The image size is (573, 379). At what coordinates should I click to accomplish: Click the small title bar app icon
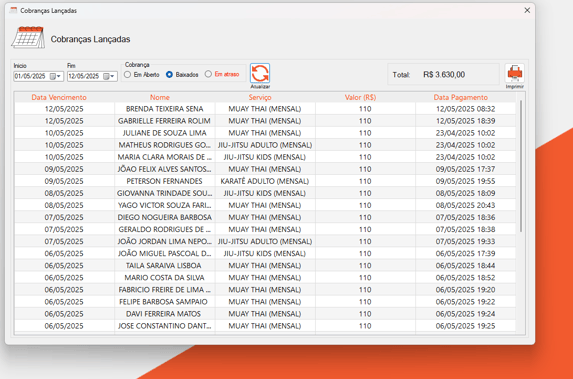point(14,10)
